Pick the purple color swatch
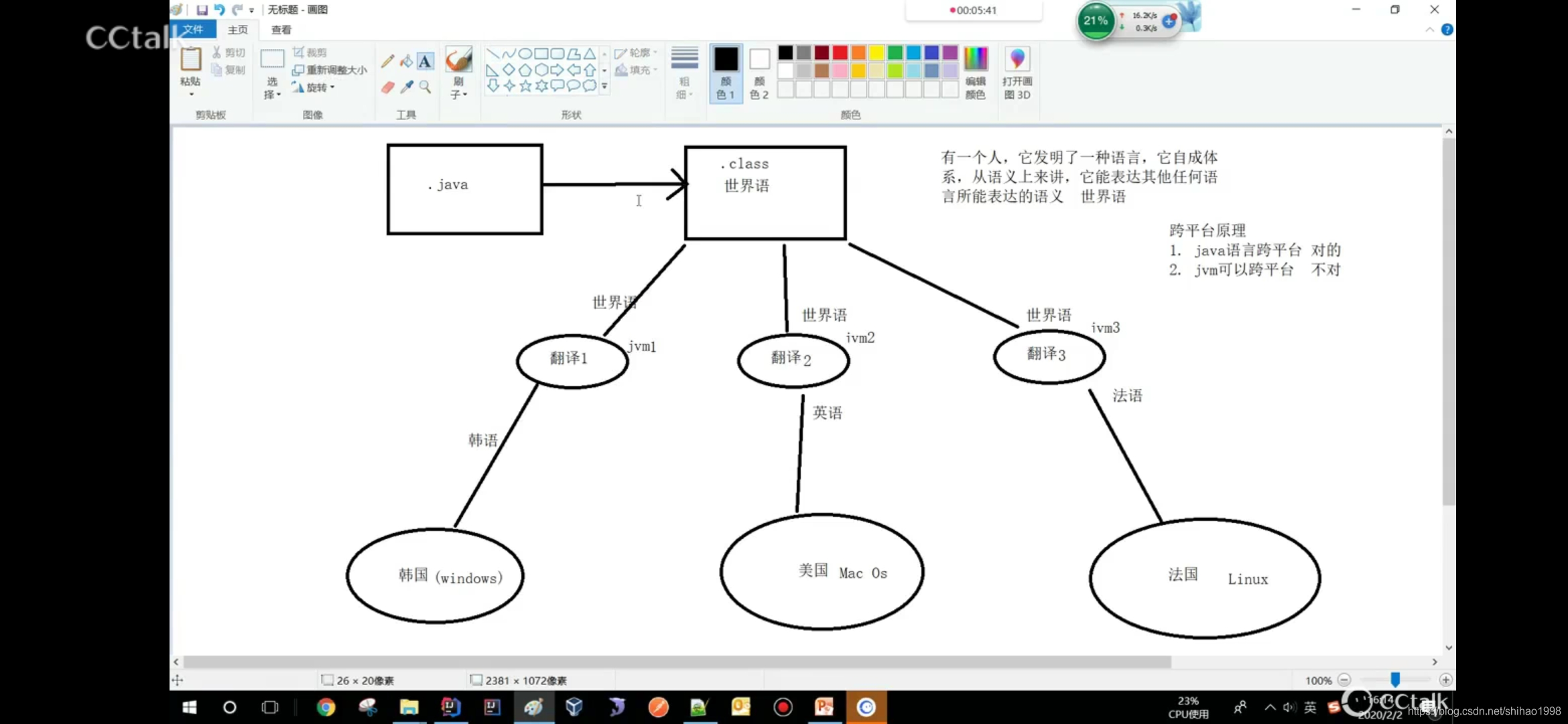Screen dimensions: 1568x724 pyautogui.click(x=950, y=52)
